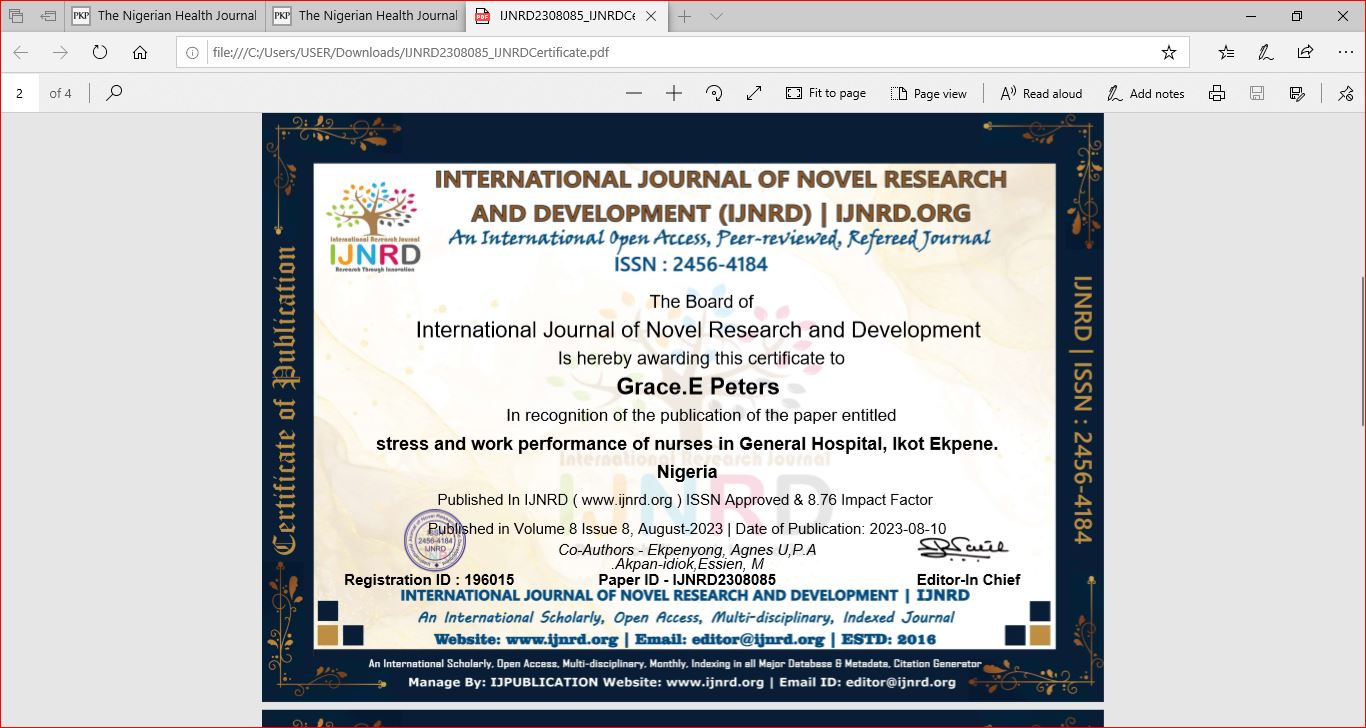Print the certificate PDF
The width and height of the screenshot is (1366, 728).
point(1217,93)
